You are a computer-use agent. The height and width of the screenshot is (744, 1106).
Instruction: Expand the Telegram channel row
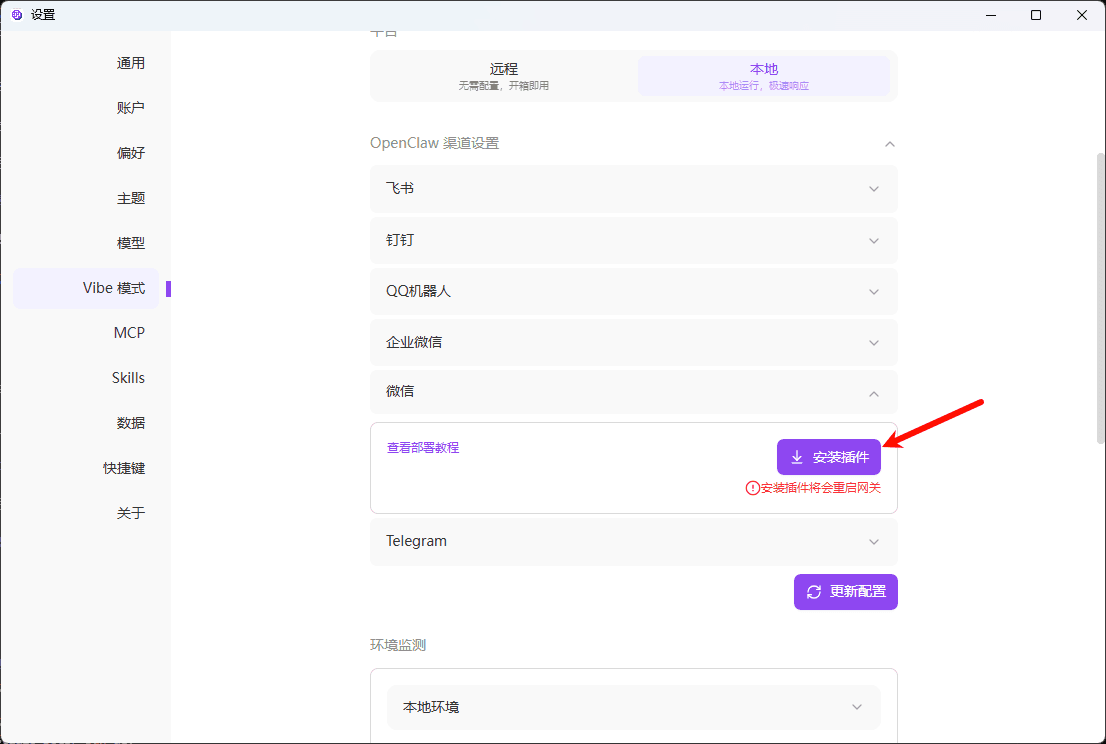(x=633, y=542)
